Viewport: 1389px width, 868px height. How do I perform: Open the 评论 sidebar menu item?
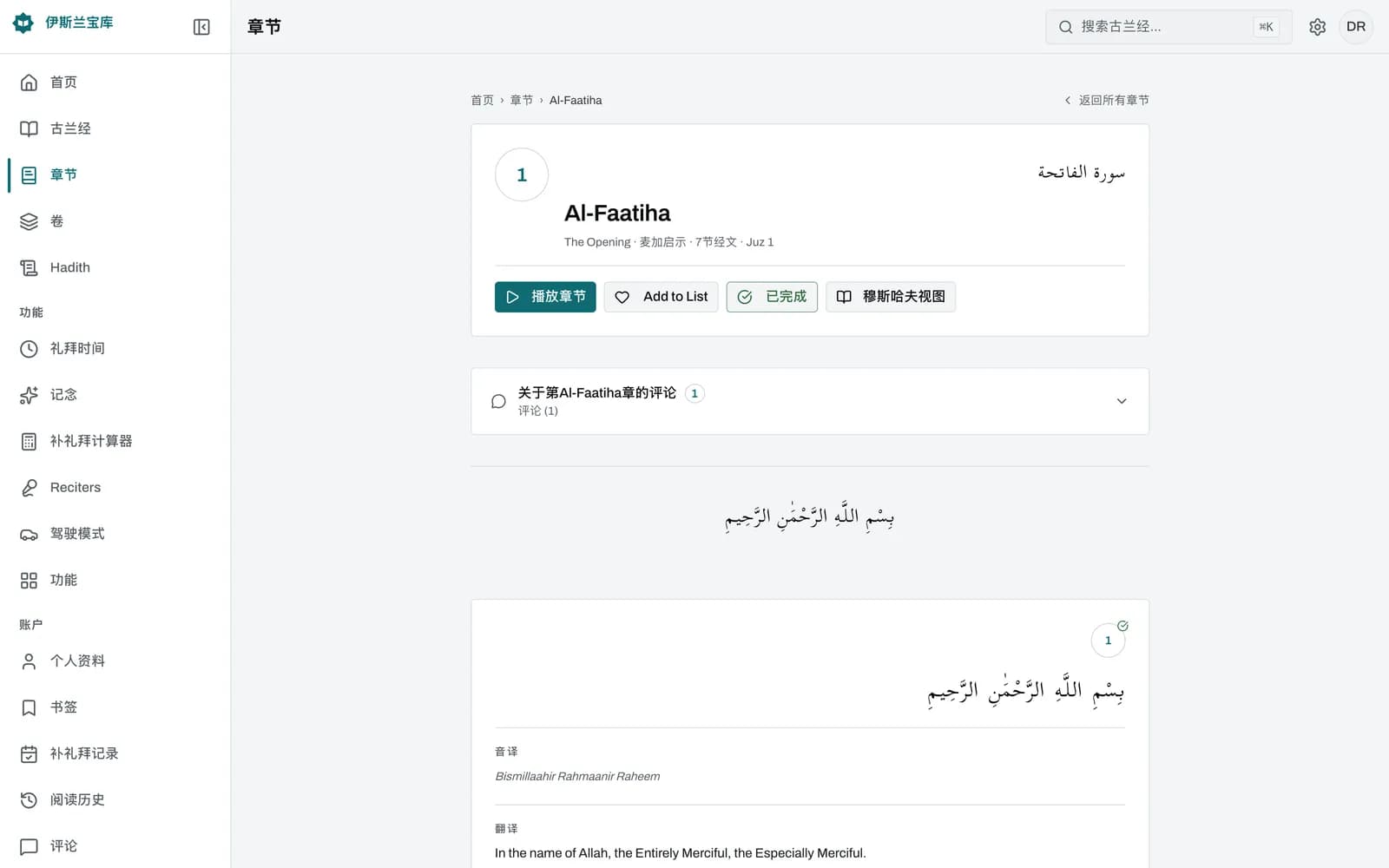(x=115, y=846)
